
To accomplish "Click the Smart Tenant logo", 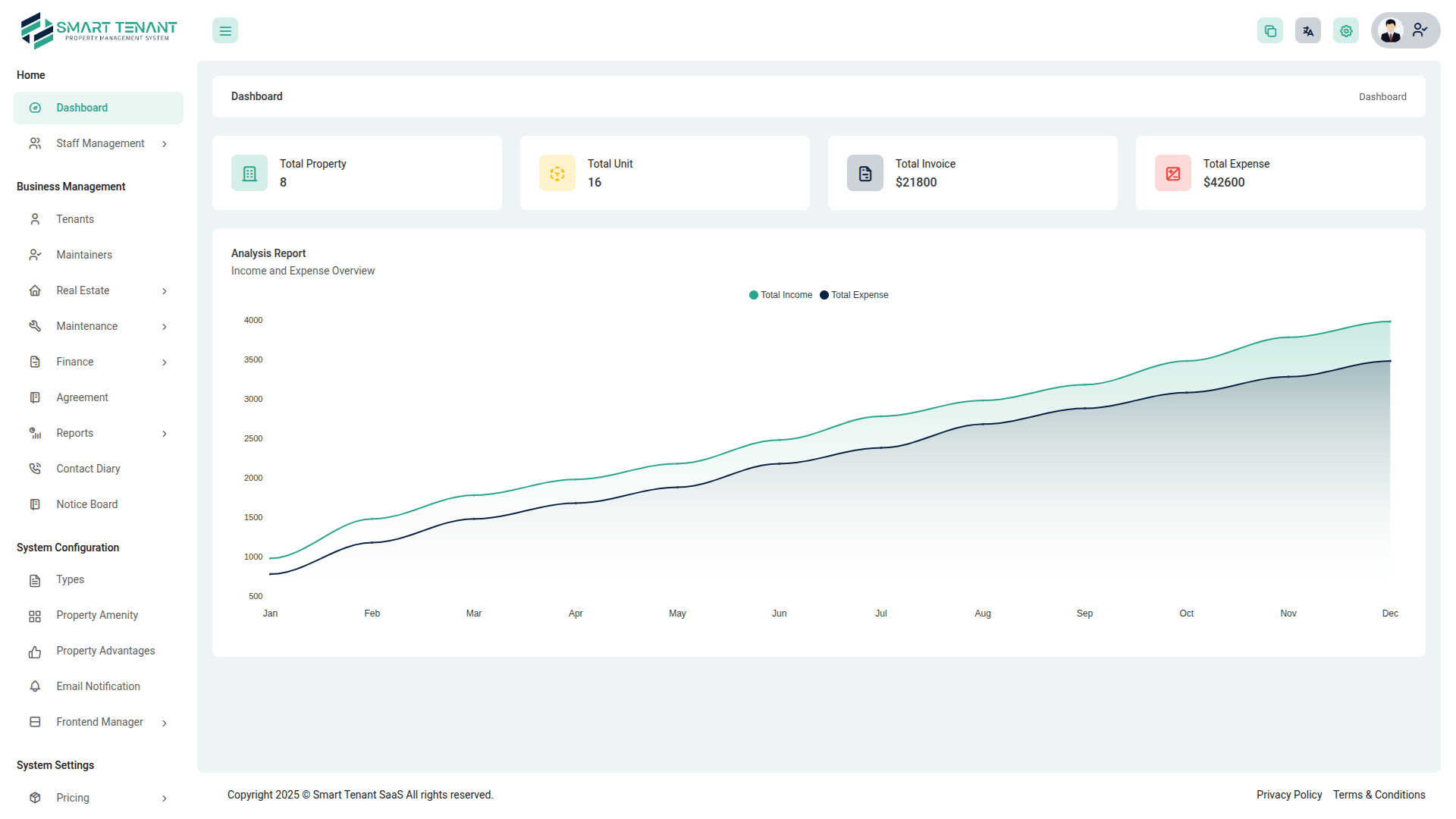I will click(x=99, y=31).
